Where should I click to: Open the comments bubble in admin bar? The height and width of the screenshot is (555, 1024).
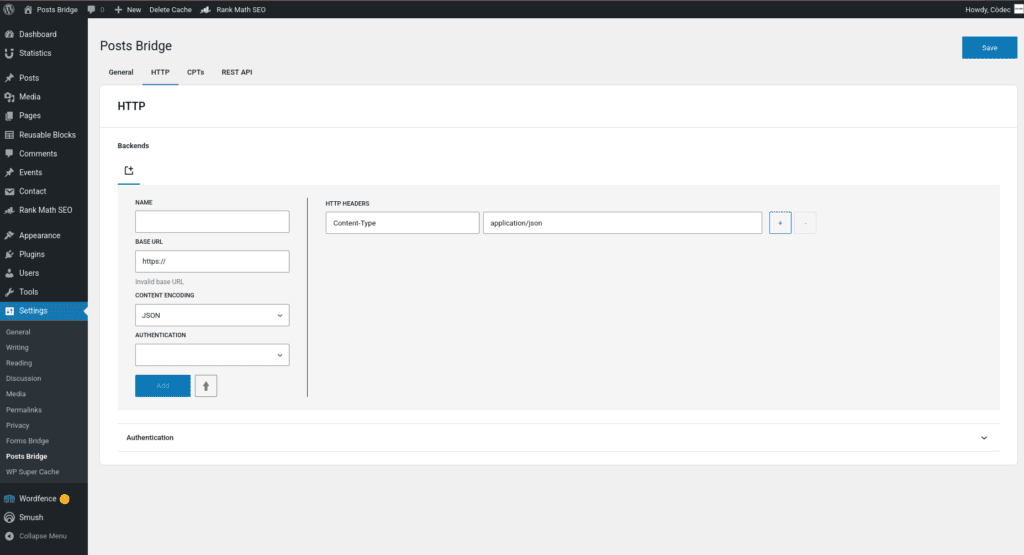pos(95,10)
